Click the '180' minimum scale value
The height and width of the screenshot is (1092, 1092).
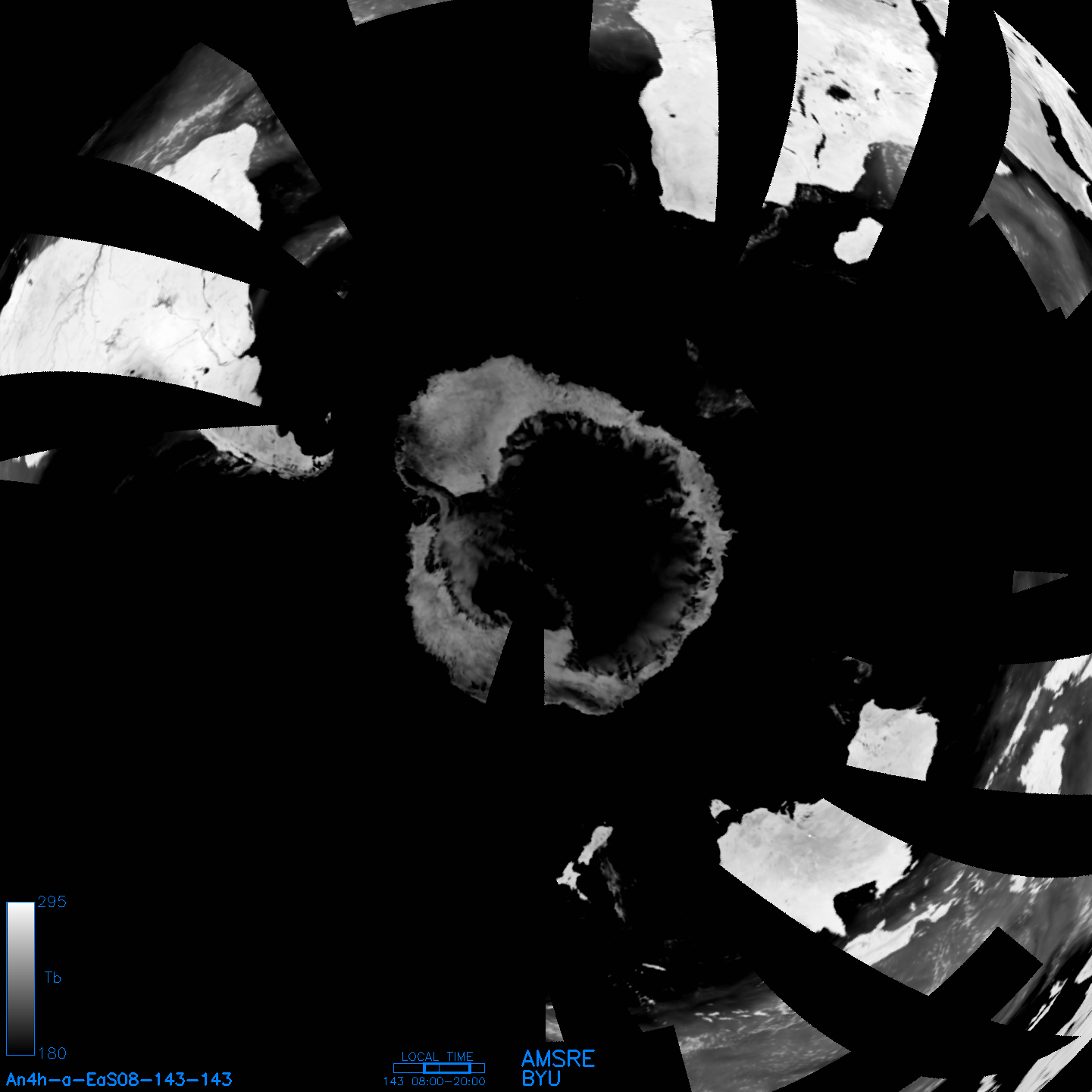52,1053
